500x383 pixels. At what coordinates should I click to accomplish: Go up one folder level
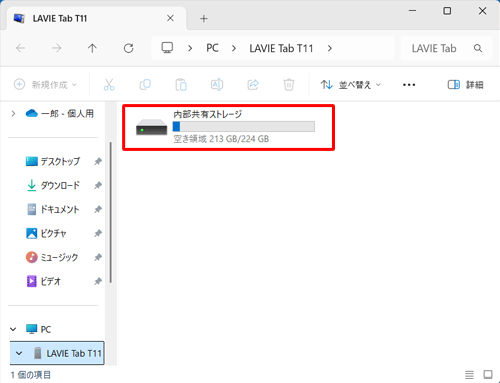pyautogui.click(x=92, y=48)
